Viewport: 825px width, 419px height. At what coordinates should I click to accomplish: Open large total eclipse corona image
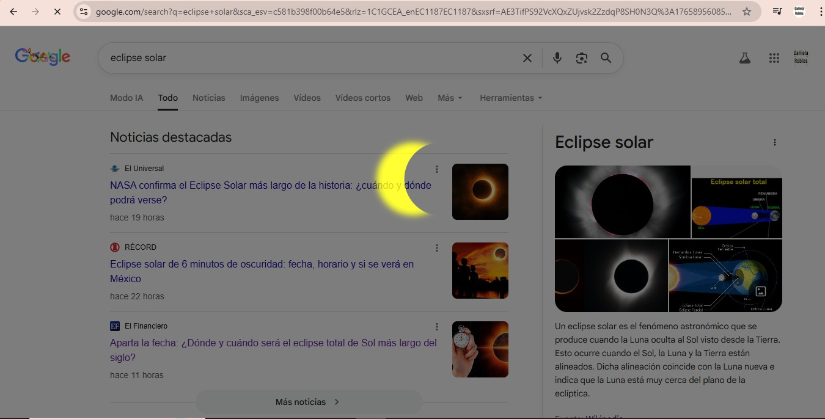click(622, 202)
